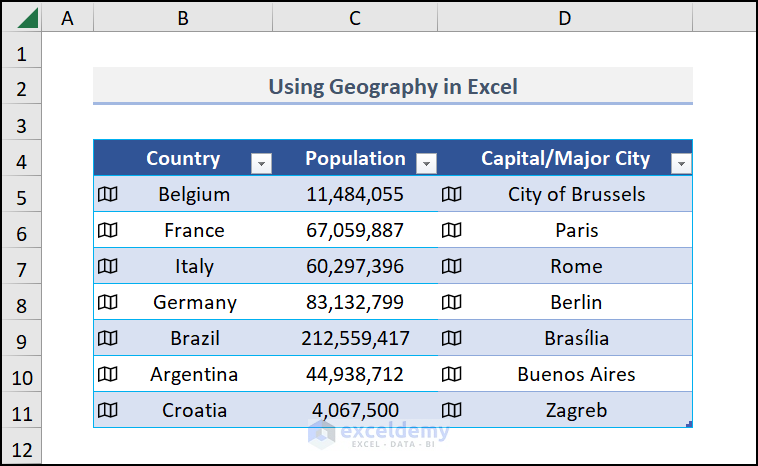
Task: Select the Rome cell
Action: tap(576, 266)
